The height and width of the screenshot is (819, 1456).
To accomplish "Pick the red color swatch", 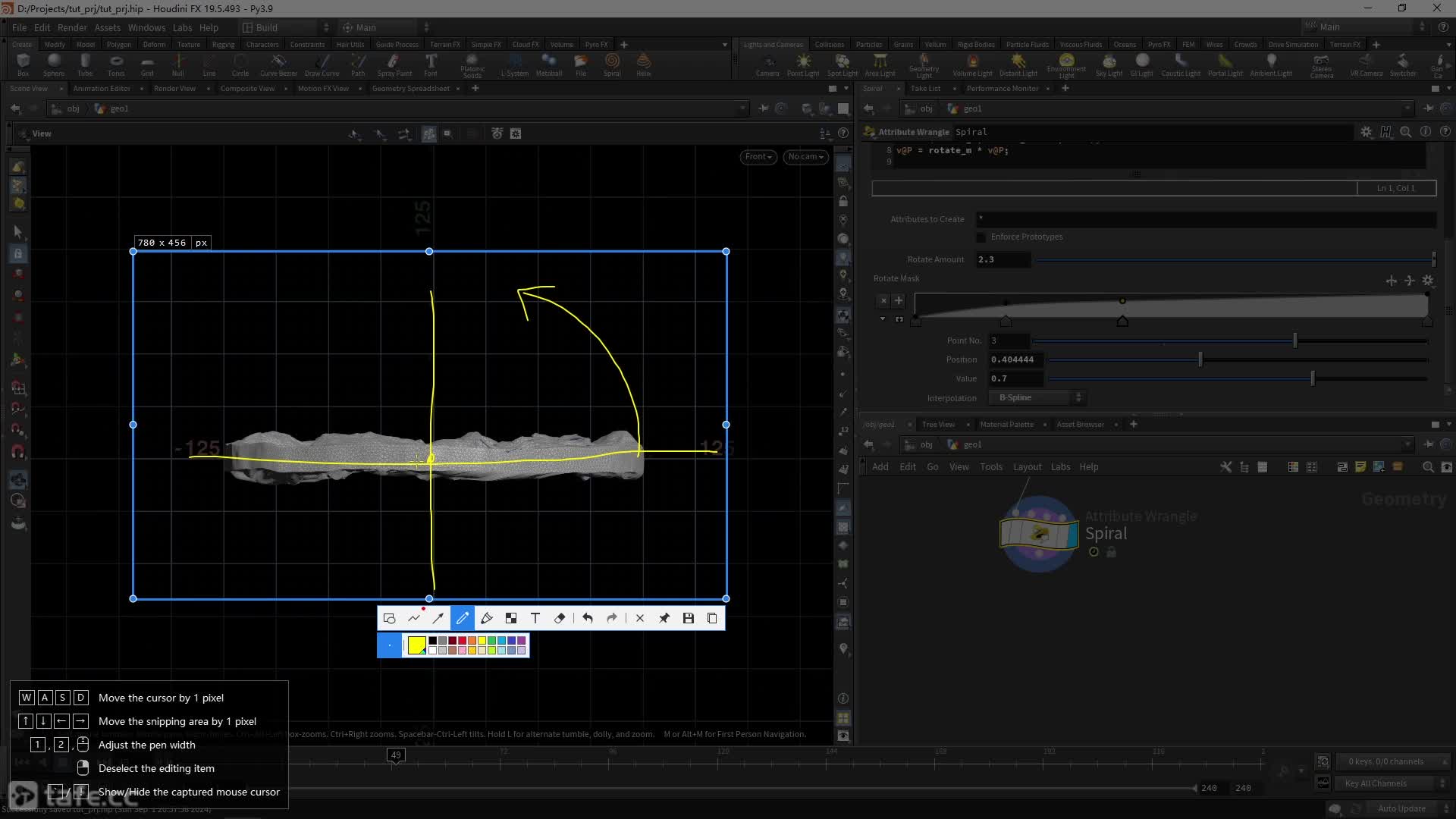I will (462, 641).
